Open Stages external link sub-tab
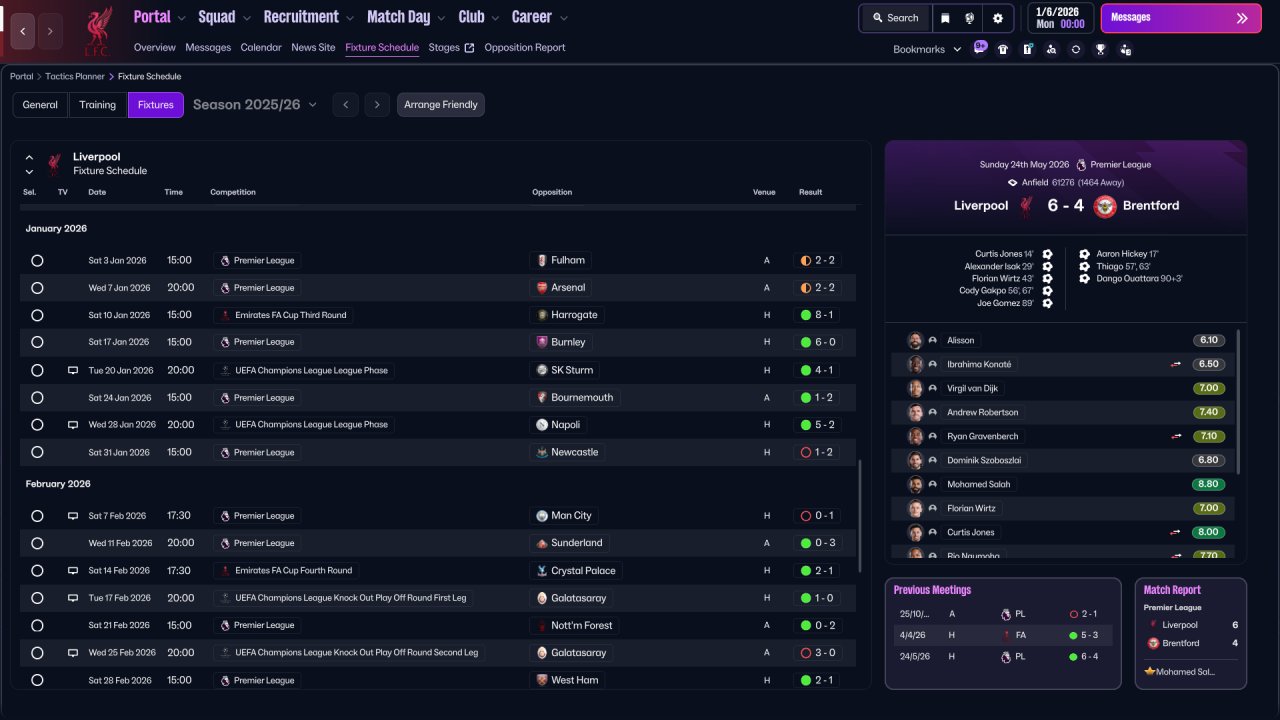 click(x=451, y=48)
